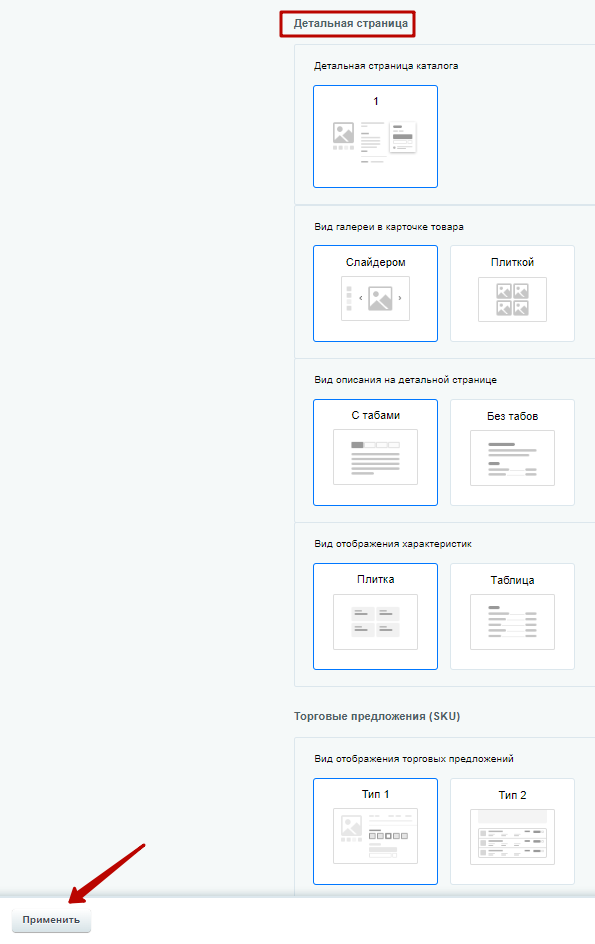Select the Таблица option label
Screen dimensions: 595x944
[x=512, y=580]
